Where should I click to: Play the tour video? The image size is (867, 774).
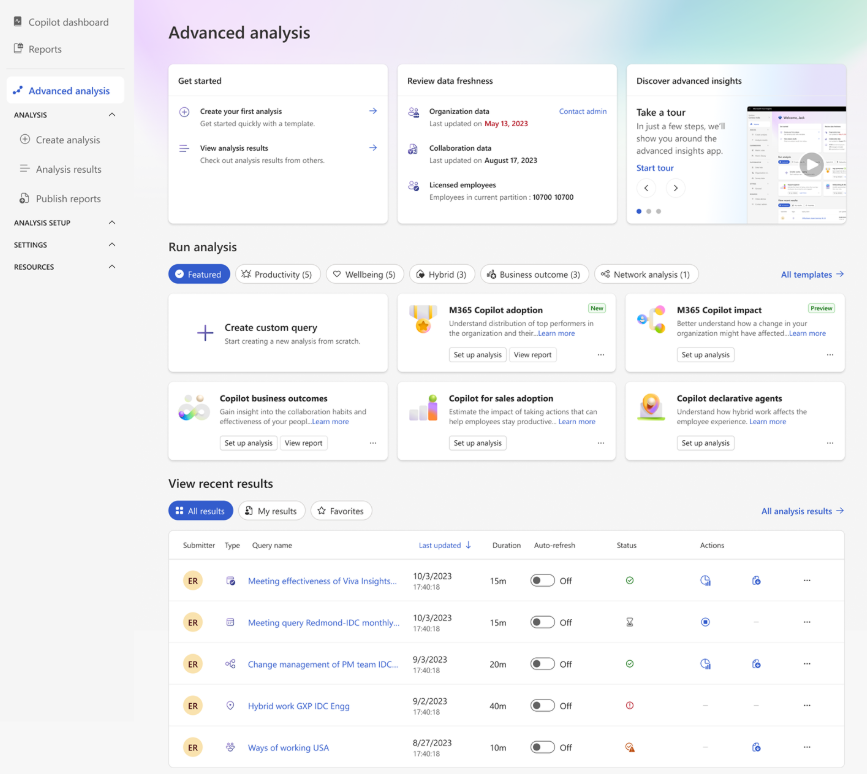tap(811, 164)
